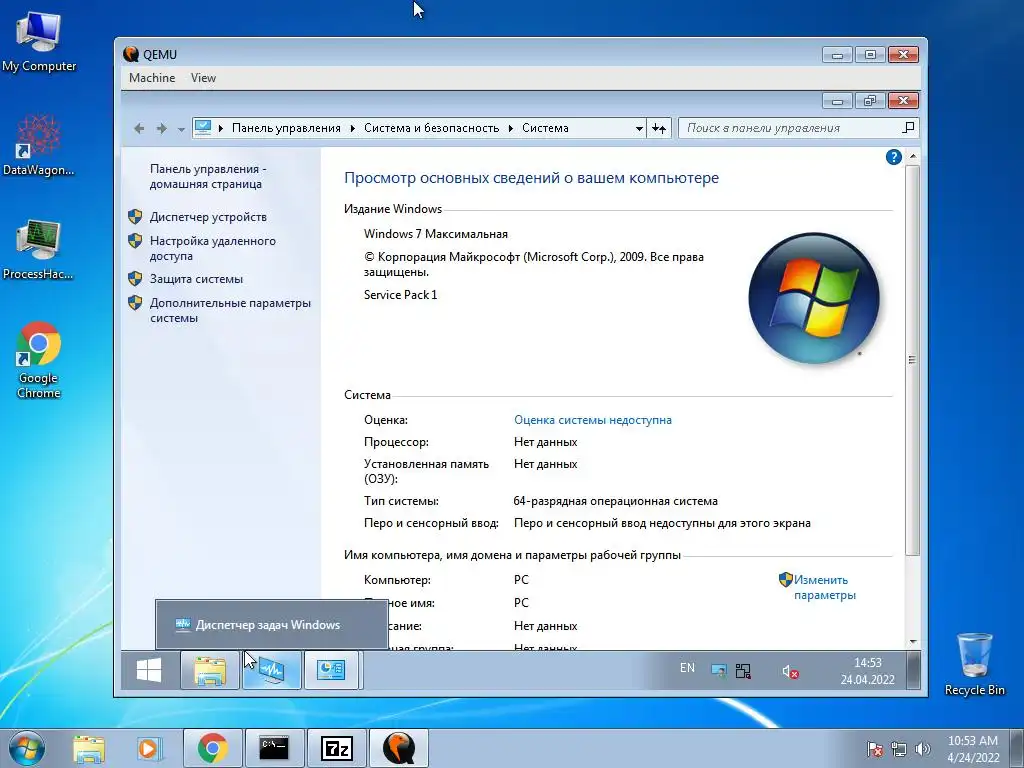Select the QEMU icon on host taskbar
1024x768 pixels.
[399, 748]
